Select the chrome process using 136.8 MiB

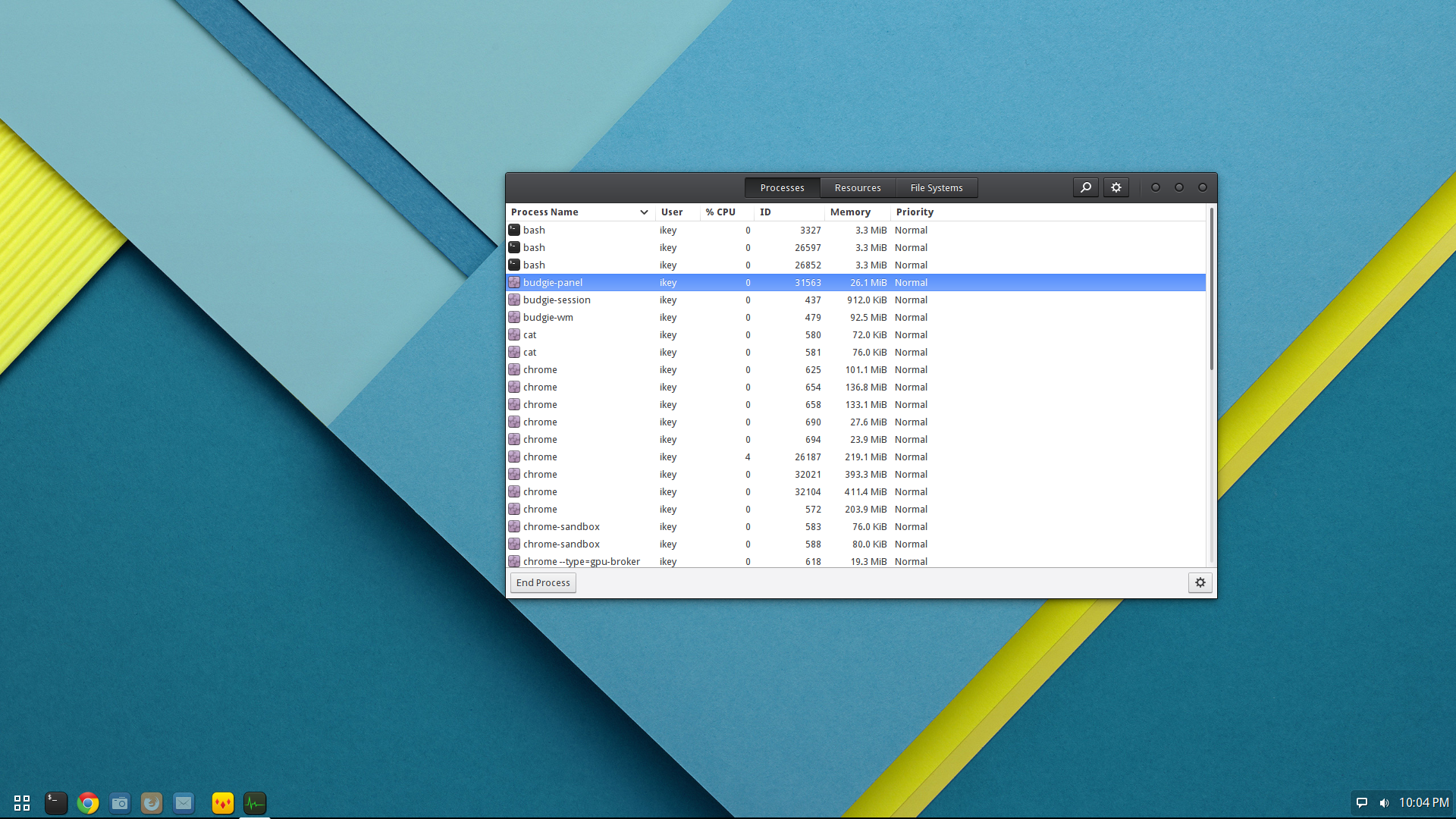[855, 387]
